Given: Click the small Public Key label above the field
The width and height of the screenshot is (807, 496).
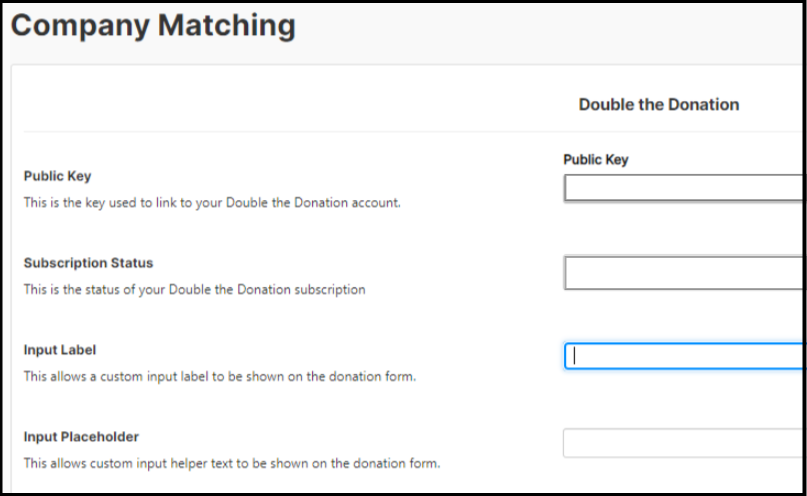Looking at the screenshot, I should pos(596,160).
